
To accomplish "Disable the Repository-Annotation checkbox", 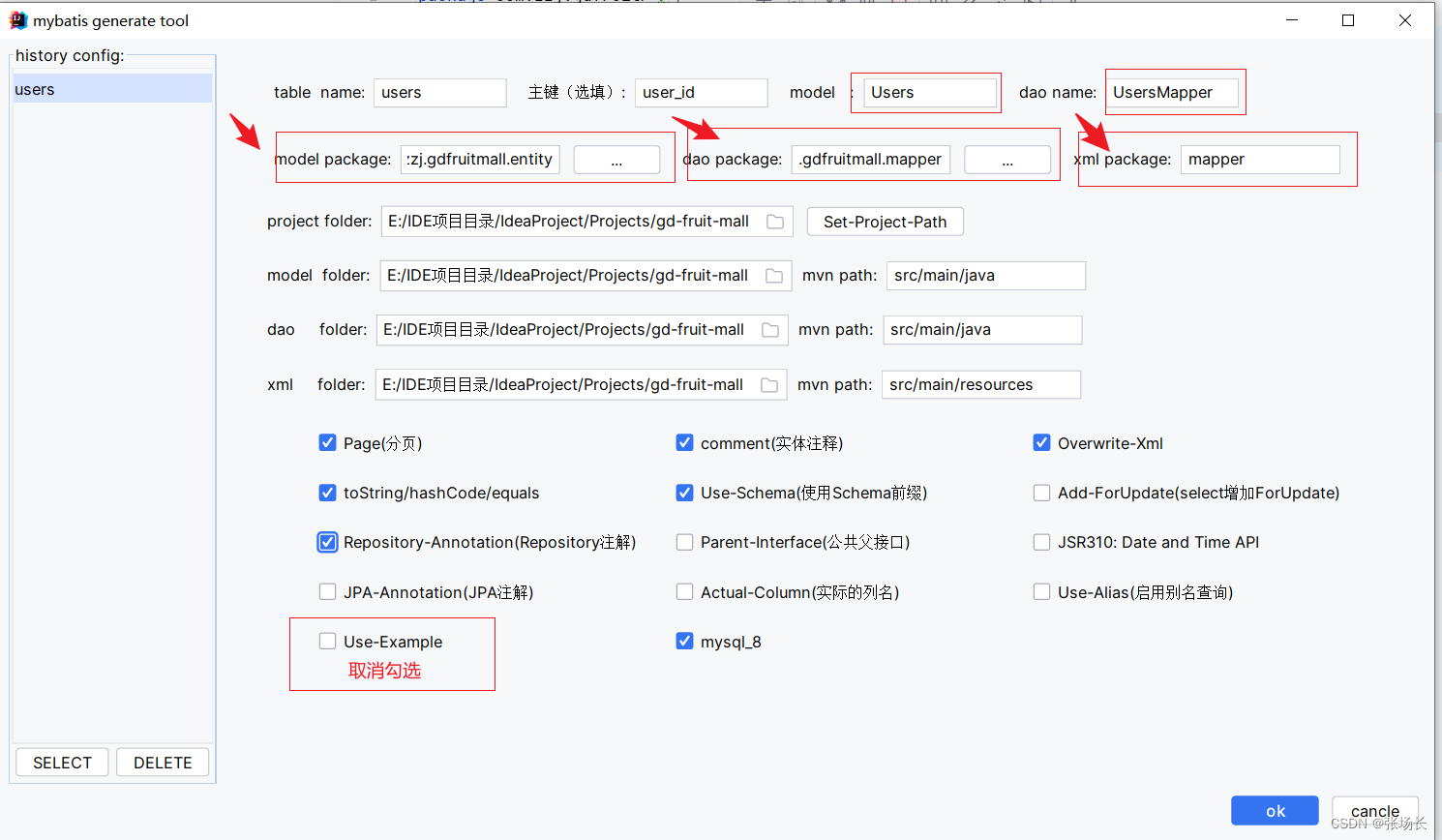I will (x=327, y=542).
